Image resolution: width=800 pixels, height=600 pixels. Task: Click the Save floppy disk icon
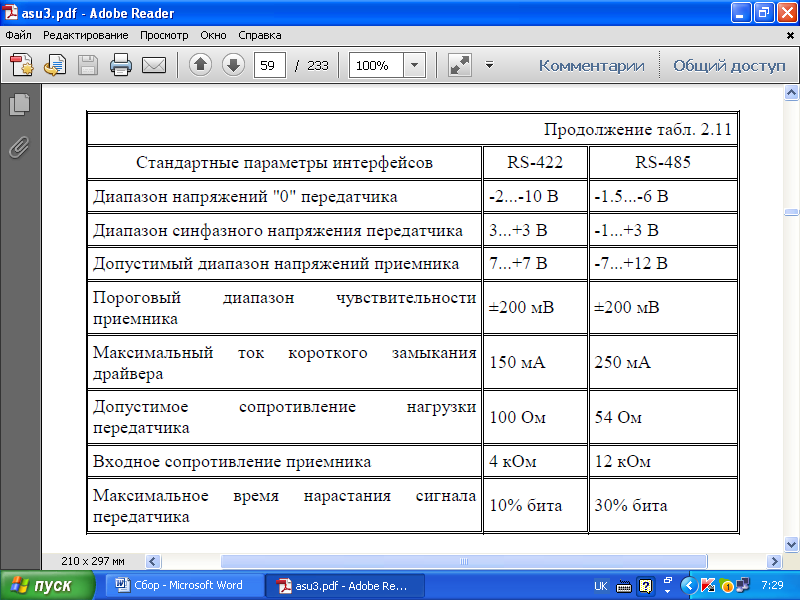87,65
